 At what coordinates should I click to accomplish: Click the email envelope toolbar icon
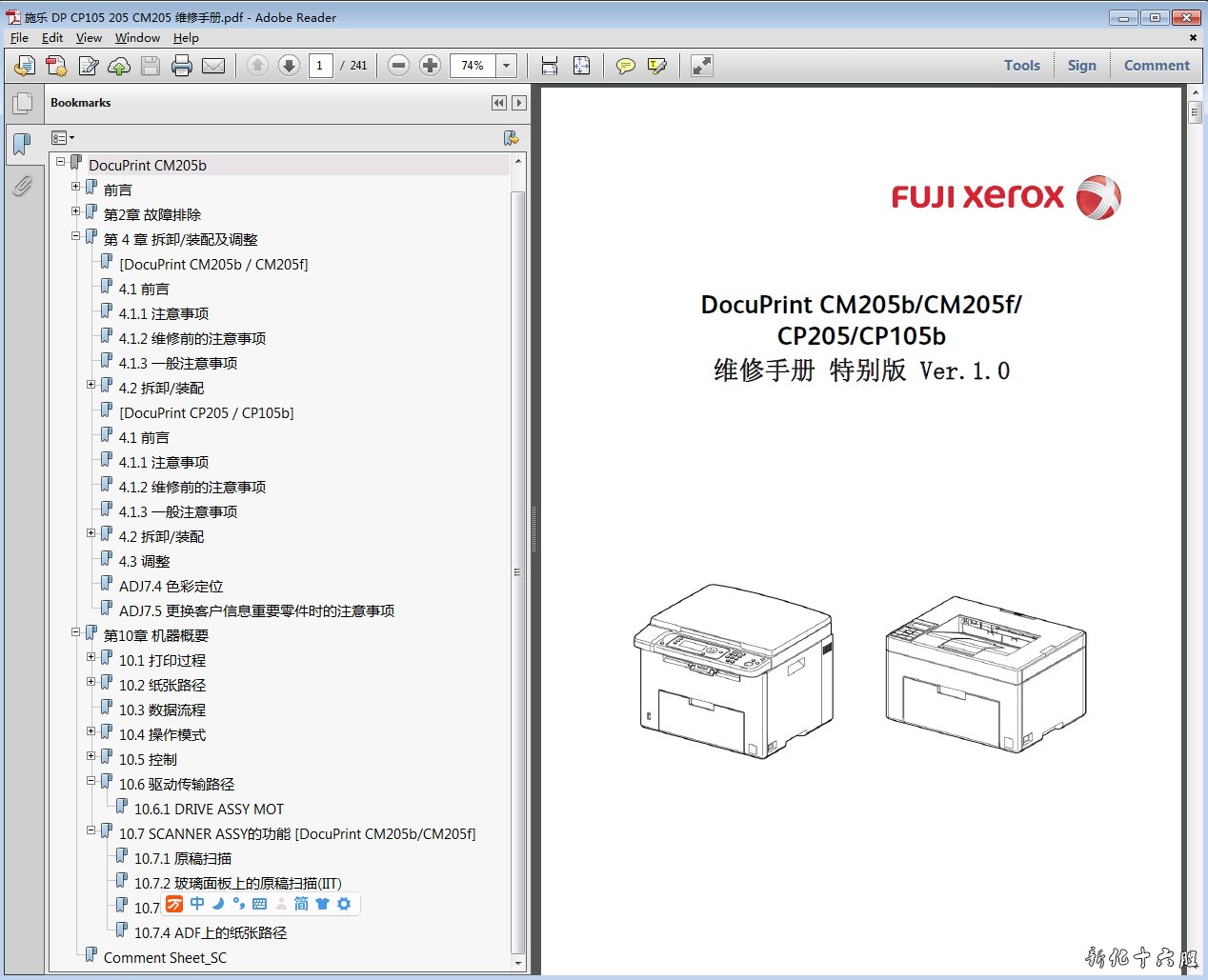pos(213,66)
